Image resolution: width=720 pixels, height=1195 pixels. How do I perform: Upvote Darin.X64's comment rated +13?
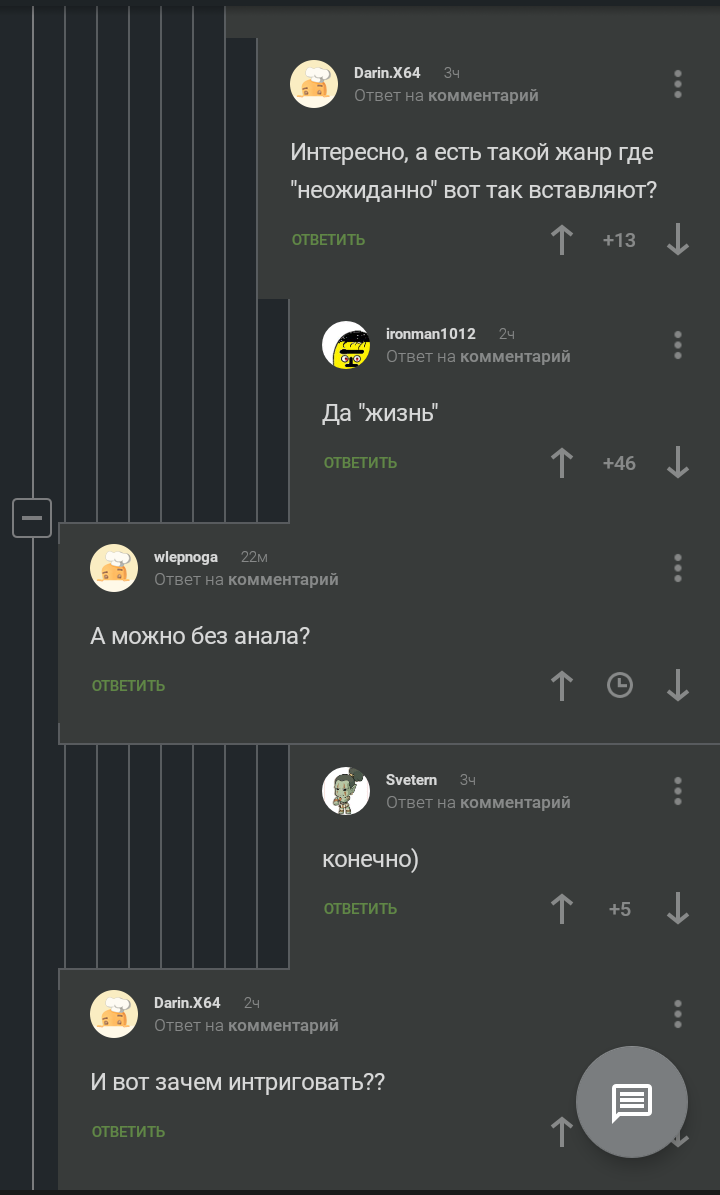click(562, 240)
